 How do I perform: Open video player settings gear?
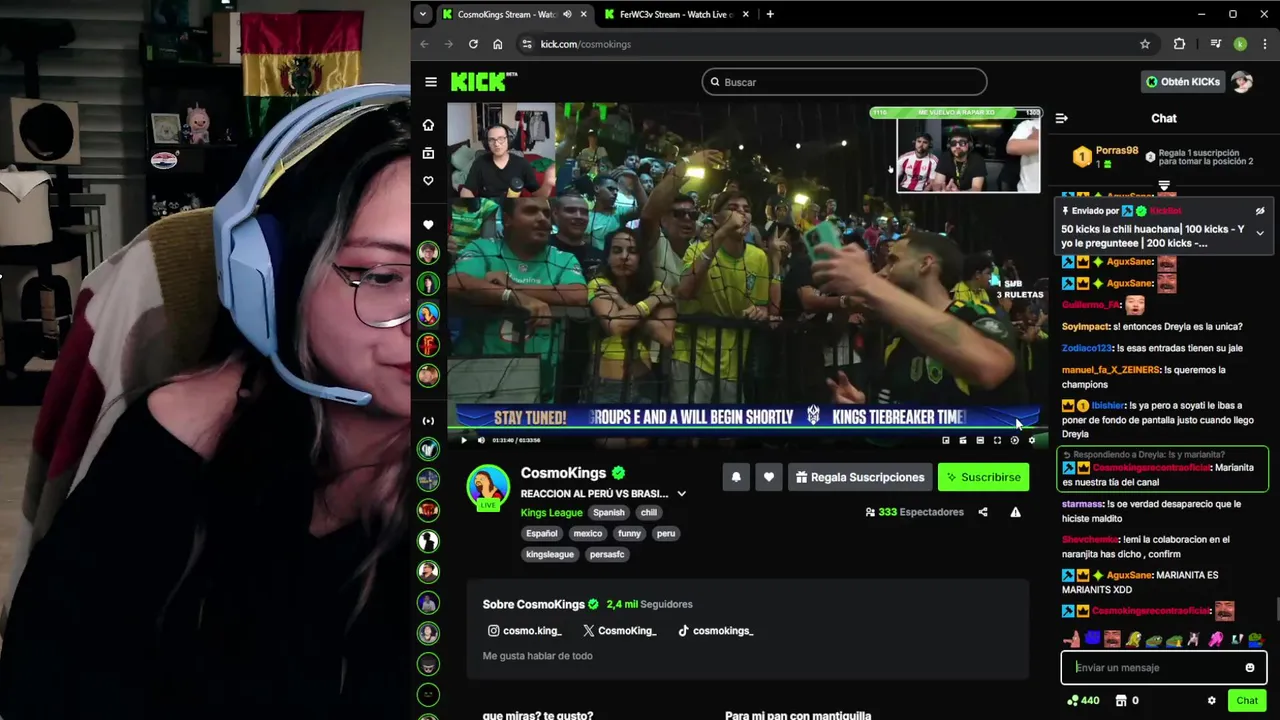[1032, 440]
